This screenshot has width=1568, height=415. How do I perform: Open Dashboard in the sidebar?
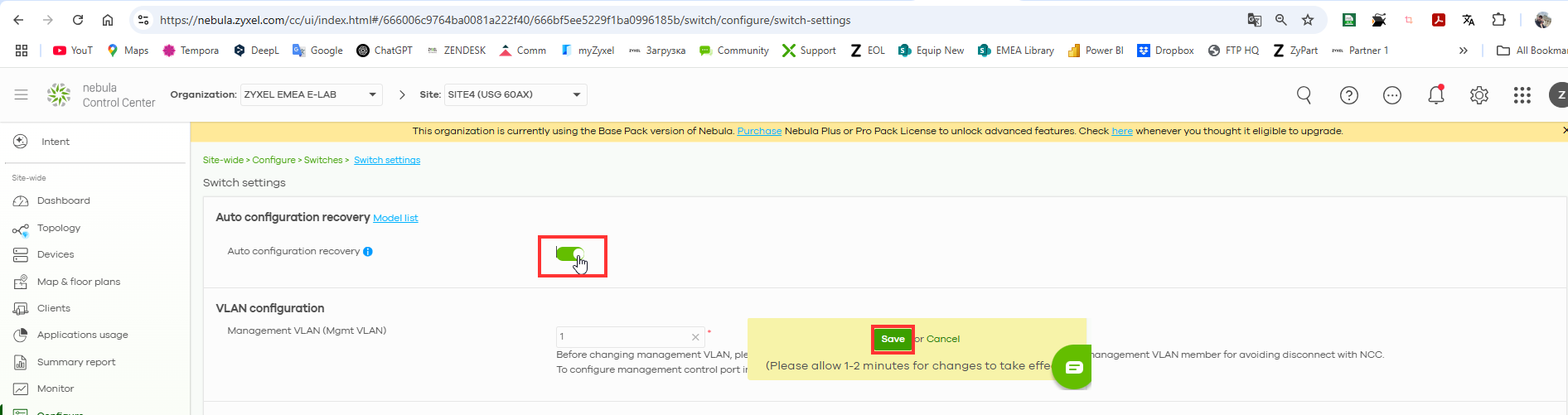click(x=63, y=200)
